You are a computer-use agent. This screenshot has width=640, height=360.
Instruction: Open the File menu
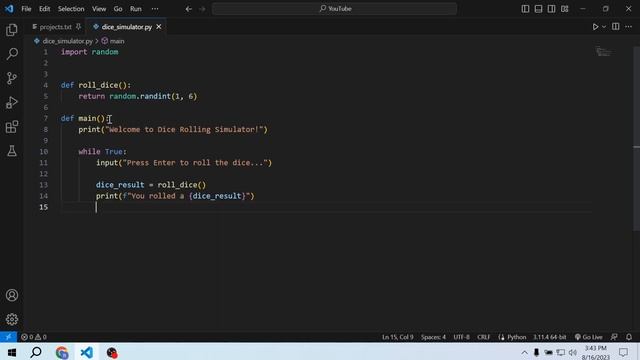(27, 9)
